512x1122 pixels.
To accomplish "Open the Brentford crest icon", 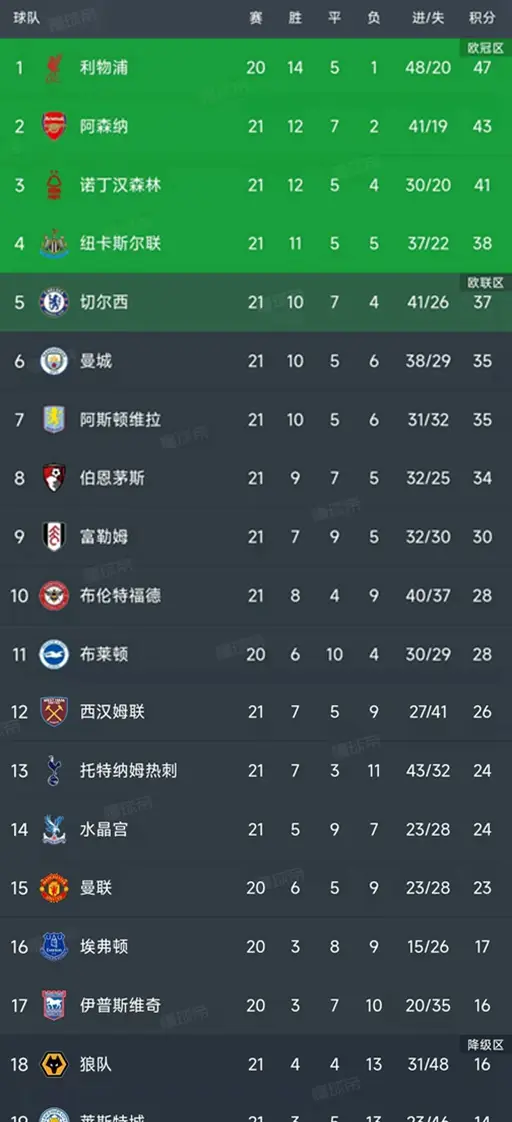I will click(54, 595).
